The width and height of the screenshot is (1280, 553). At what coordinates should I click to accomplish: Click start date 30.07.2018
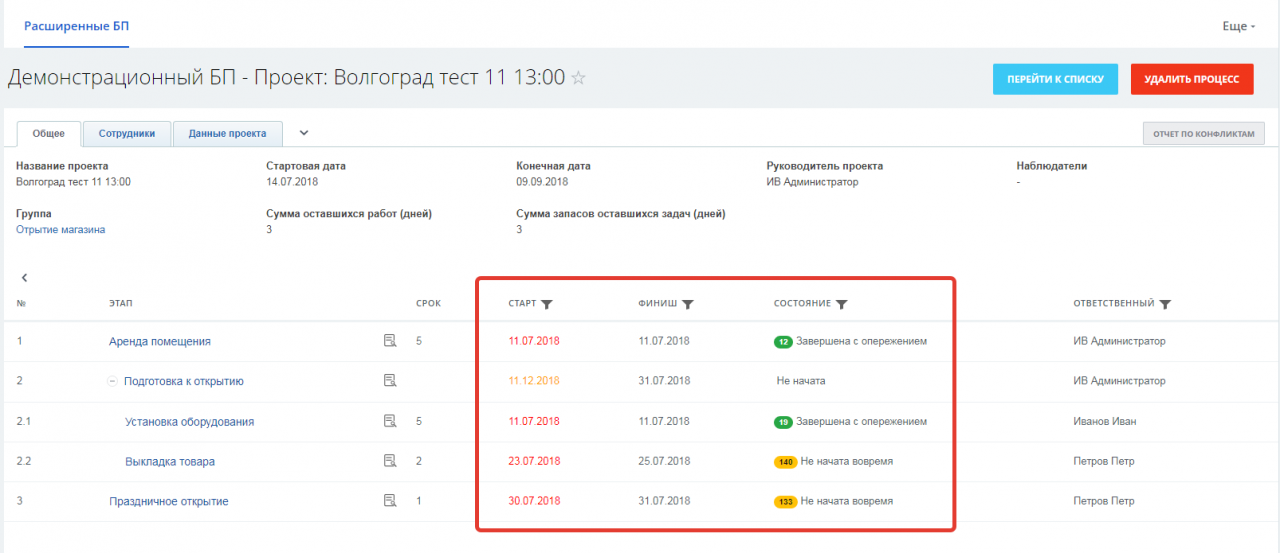click(x=534, y=501)
